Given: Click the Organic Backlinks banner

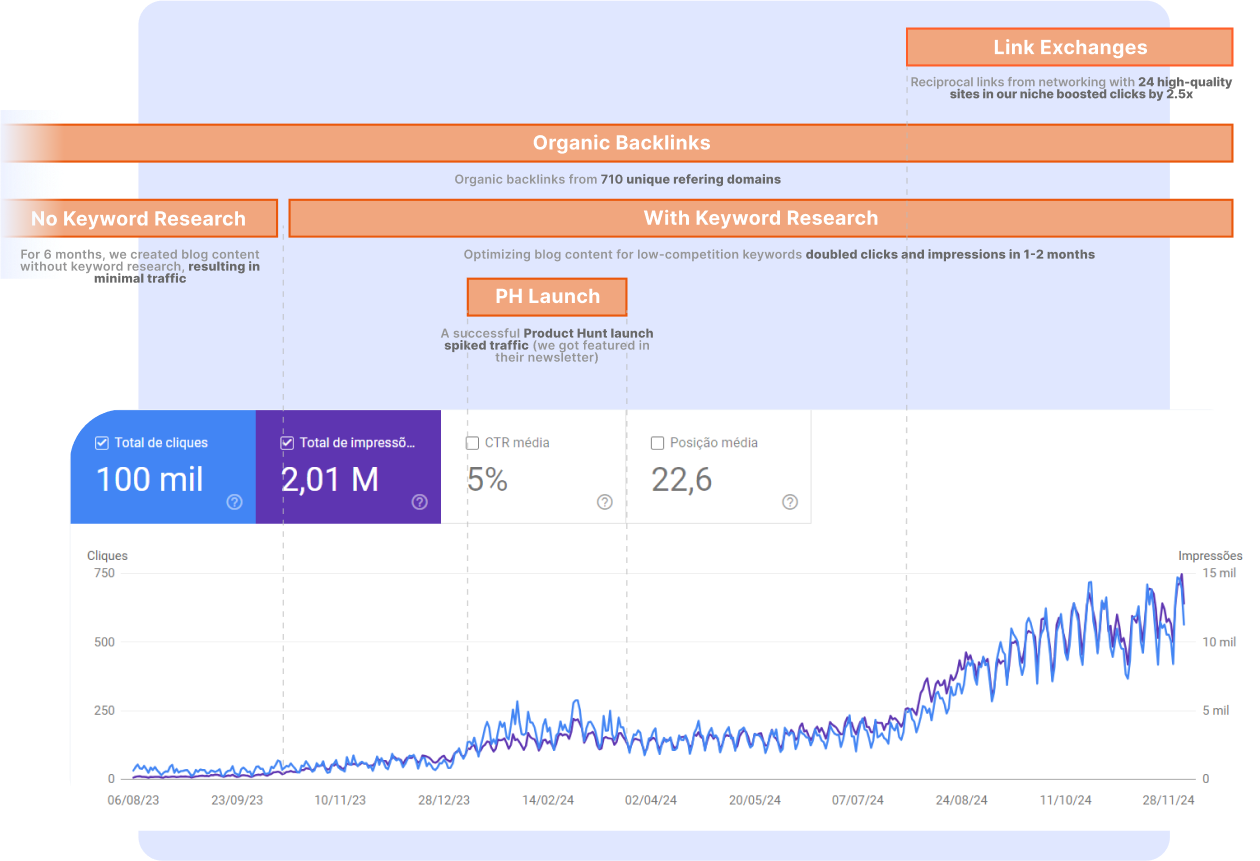Looking at the screenshot, I should (x=621, y=143).
